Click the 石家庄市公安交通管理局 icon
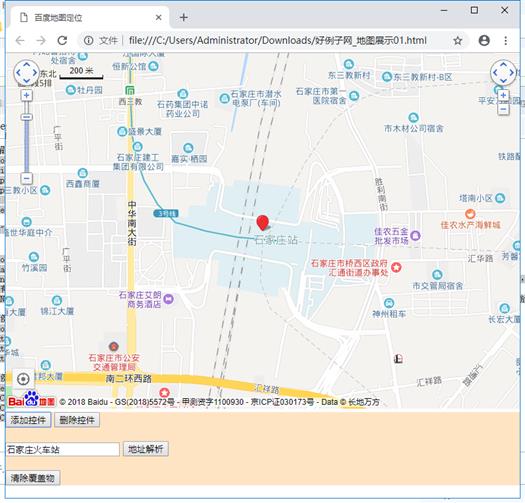Screen dimensions: 525x503 point(114,346)
